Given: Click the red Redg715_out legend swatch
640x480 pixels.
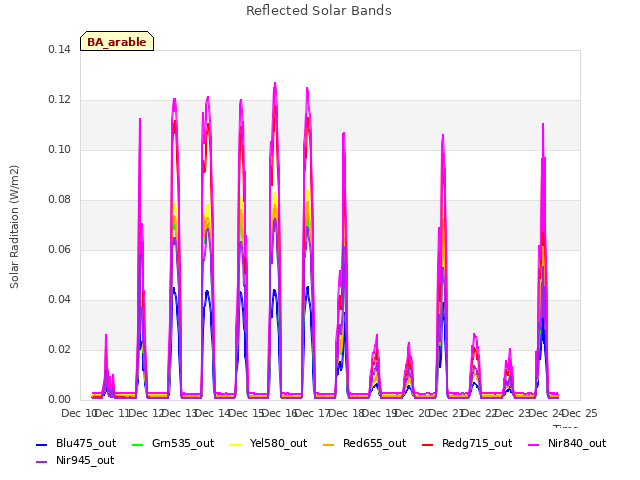Looking at the screenshot, I should click(427, 444).
